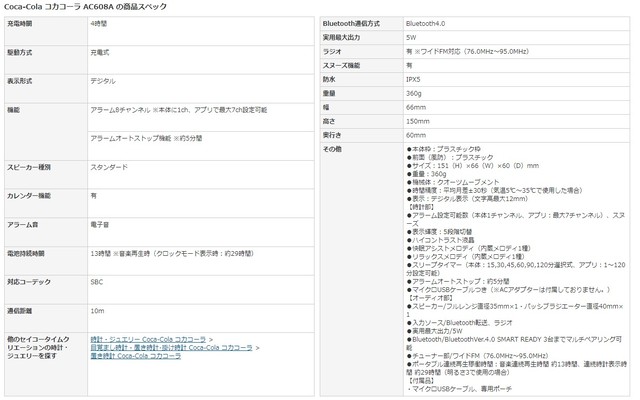Click the スタンダード value
Image resolution: width=640 pixels, height=400 pixels.
pyautogui.click(x=109, y=167)
